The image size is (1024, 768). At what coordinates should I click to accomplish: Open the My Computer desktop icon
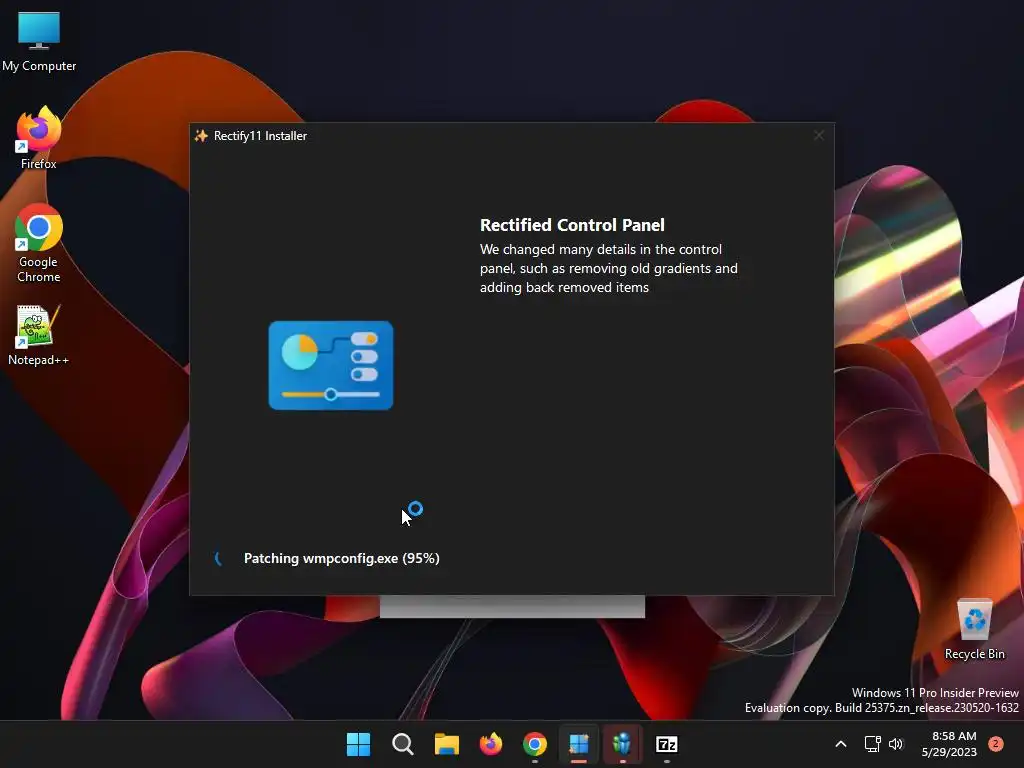click(x=39, y=40)
